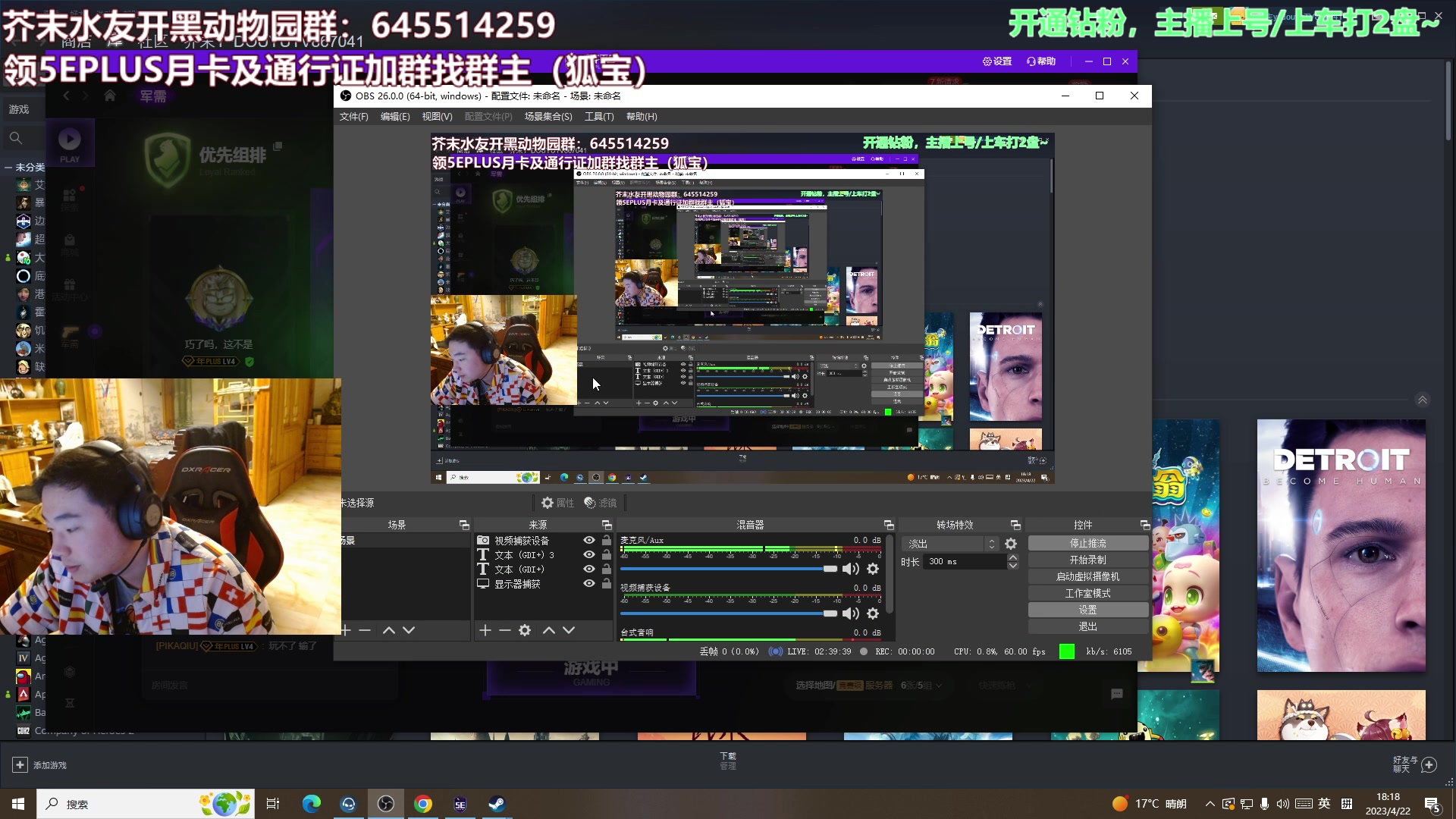The height and width of the screenshot is (819, 1456).
Task: Click 开始录制 to start recording
Action: click(1088, 560)
